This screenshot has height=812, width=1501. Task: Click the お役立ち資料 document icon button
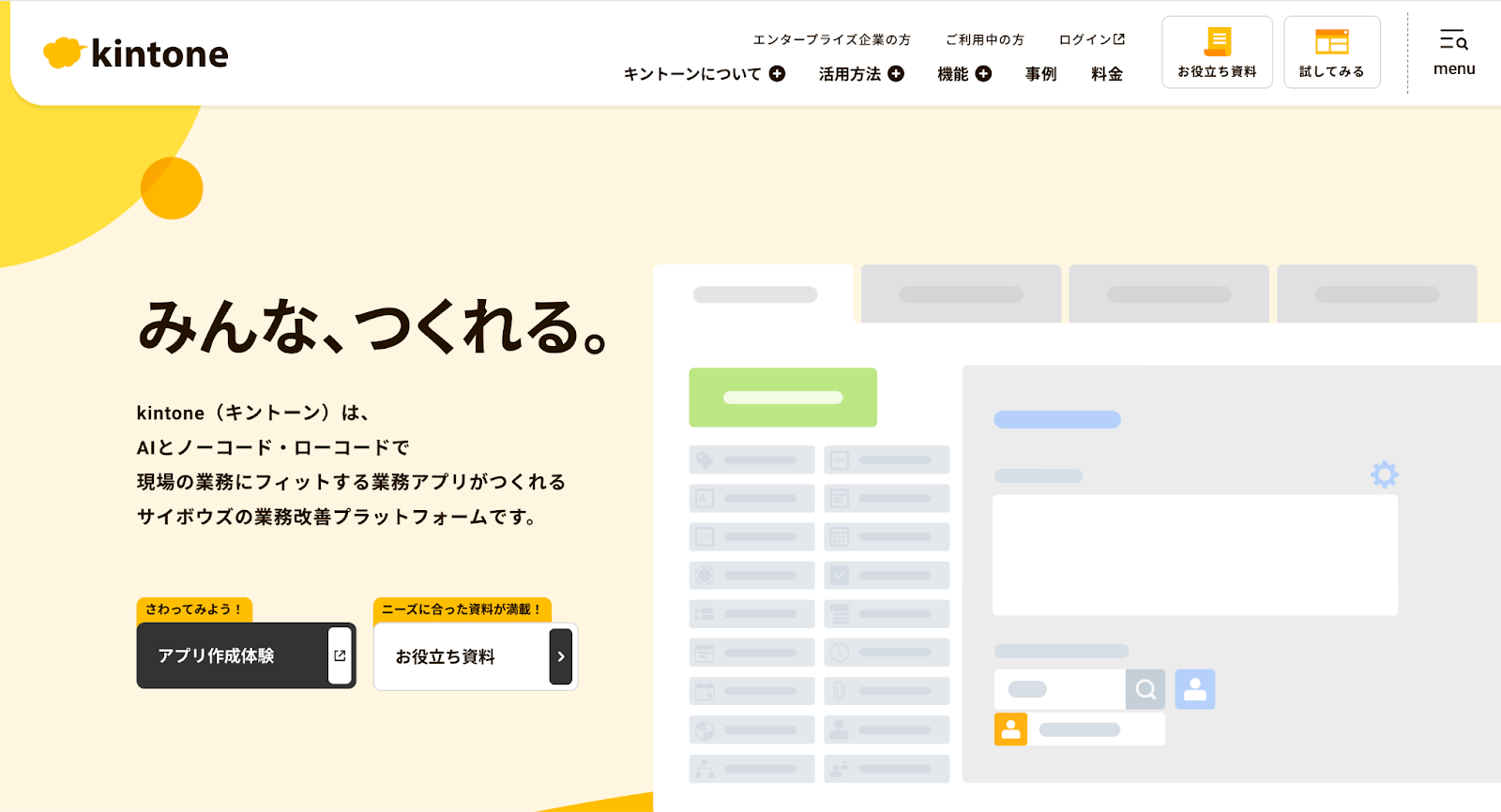tap(1217, 53)
